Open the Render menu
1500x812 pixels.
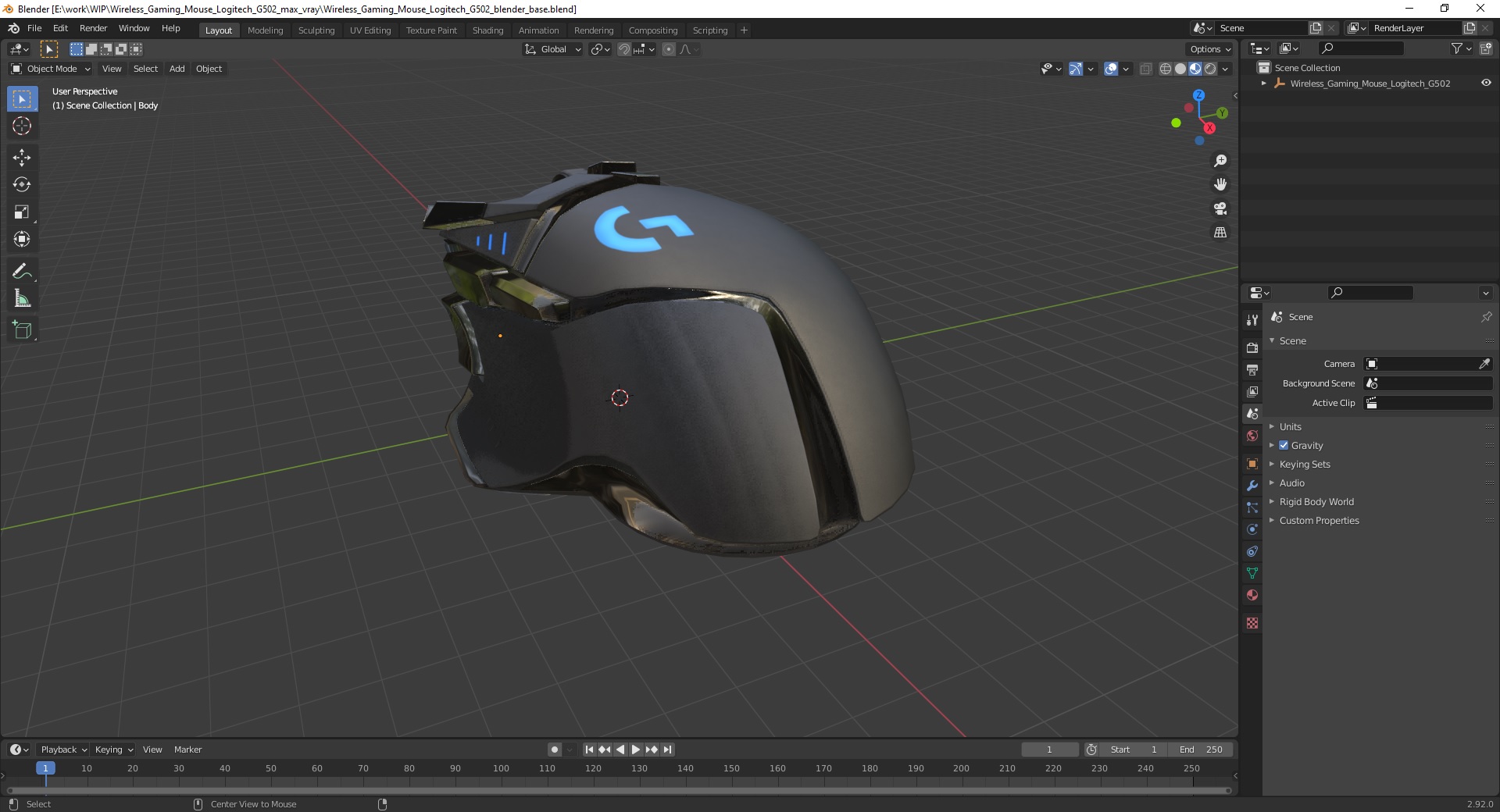pos(93,28)
